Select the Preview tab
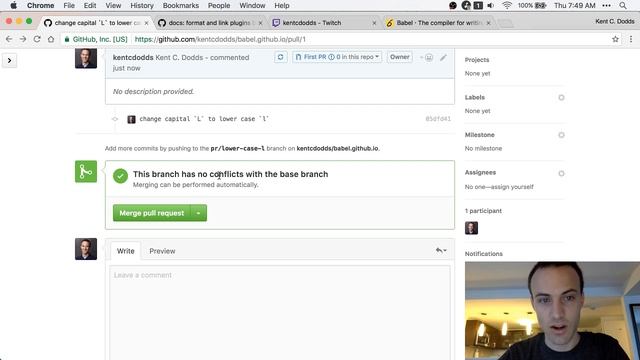 coord(162,251)
